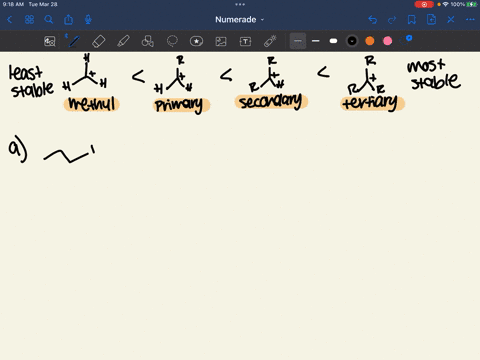Pick the black pen color

point(352,41)
